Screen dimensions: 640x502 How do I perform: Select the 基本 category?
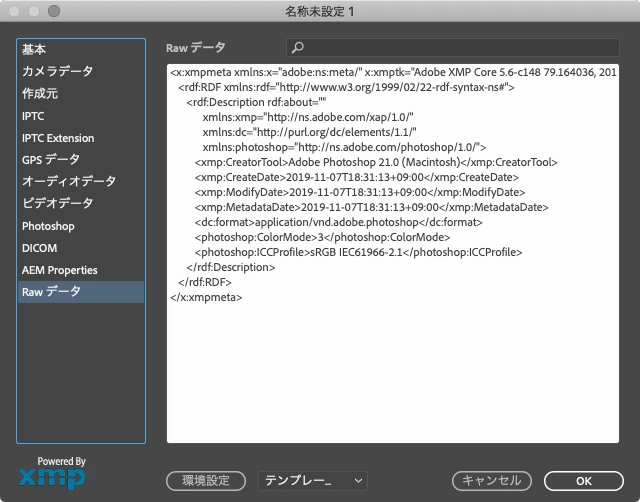tap(80, 49)
